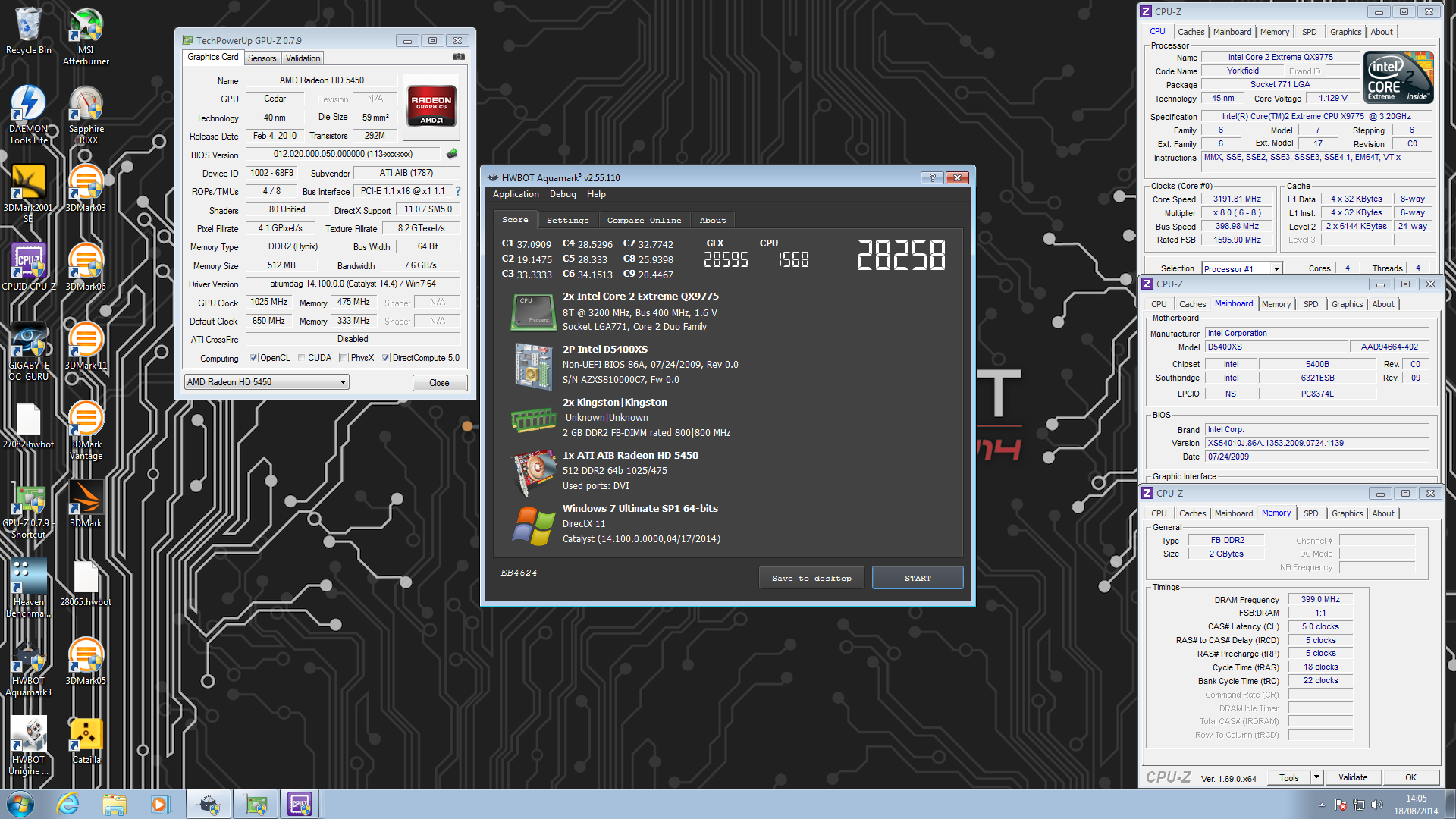Select the 28065.hwbot file on desktop
This screenshot has width=1456, height=819.
[x=86, y=582]
